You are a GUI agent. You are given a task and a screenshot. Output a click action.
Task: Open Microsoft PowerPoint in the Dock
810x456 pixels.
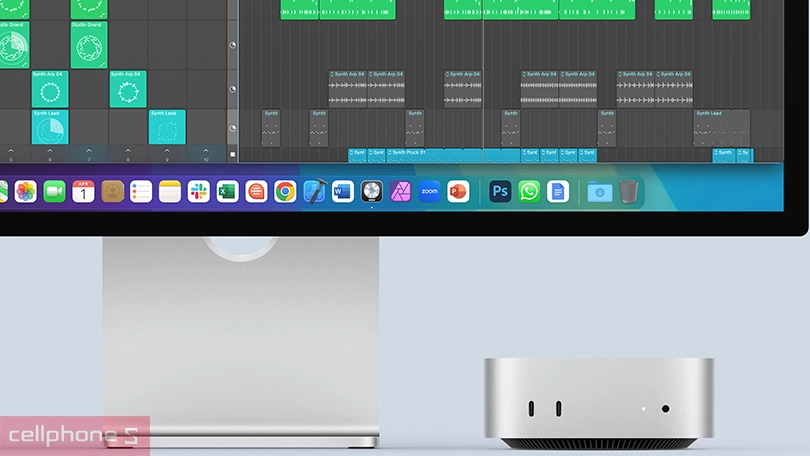[458, 192]
